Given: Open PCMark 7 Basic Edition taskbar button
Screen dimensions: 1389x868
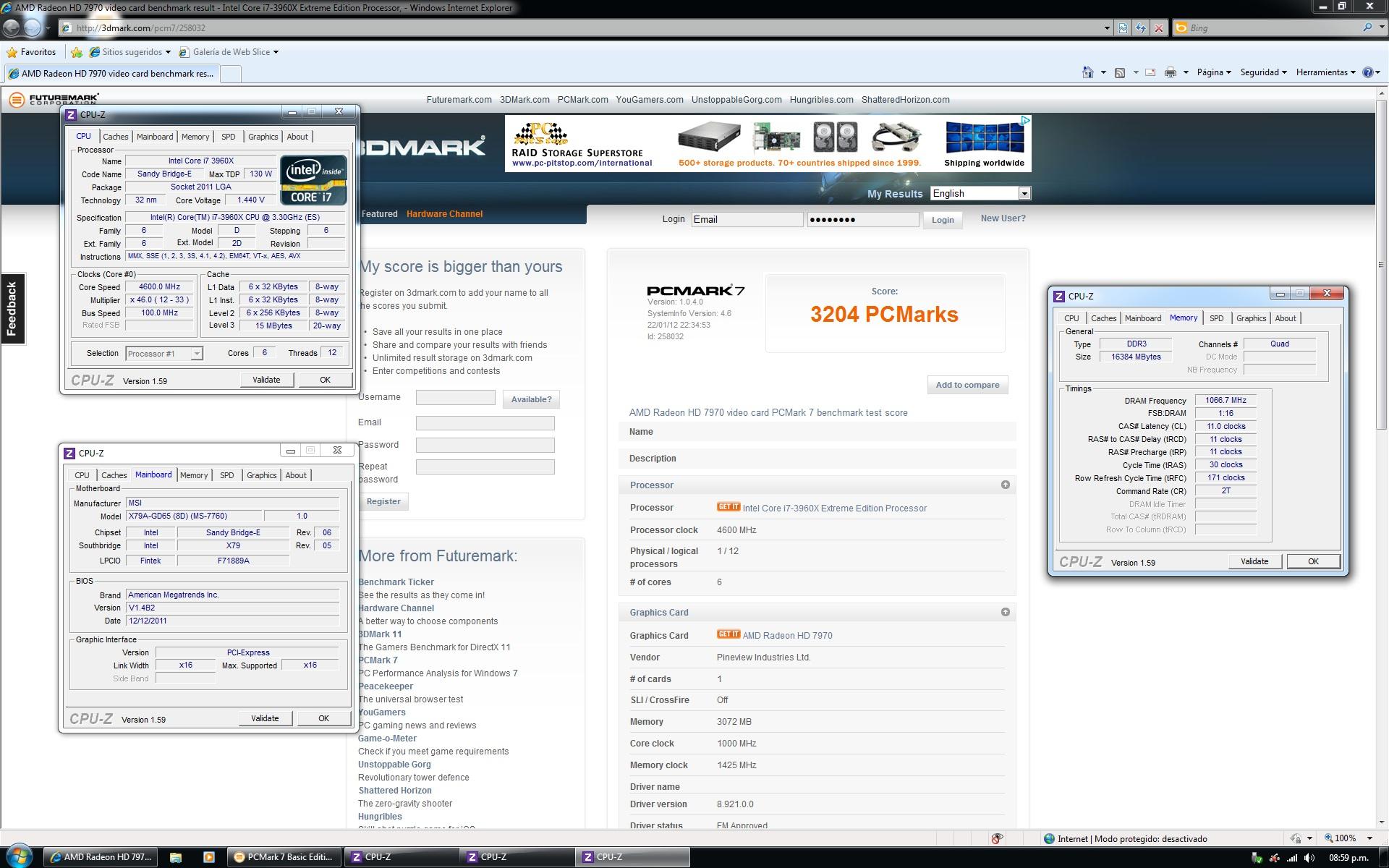Looking at the screenshot, I should point(284,857).
